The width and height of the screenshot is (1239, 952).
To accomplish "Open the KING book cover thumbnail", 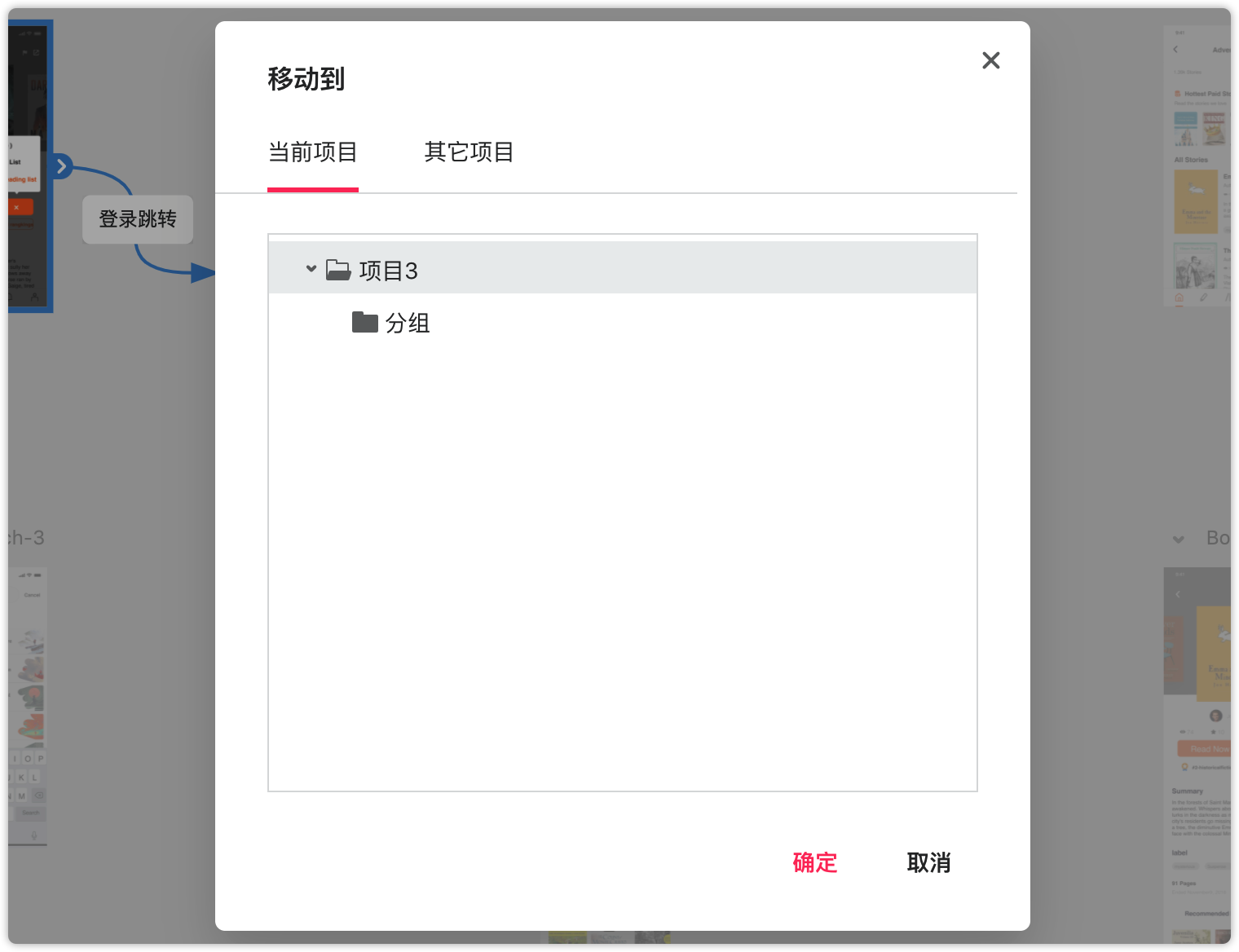I will pos(1214,129).
